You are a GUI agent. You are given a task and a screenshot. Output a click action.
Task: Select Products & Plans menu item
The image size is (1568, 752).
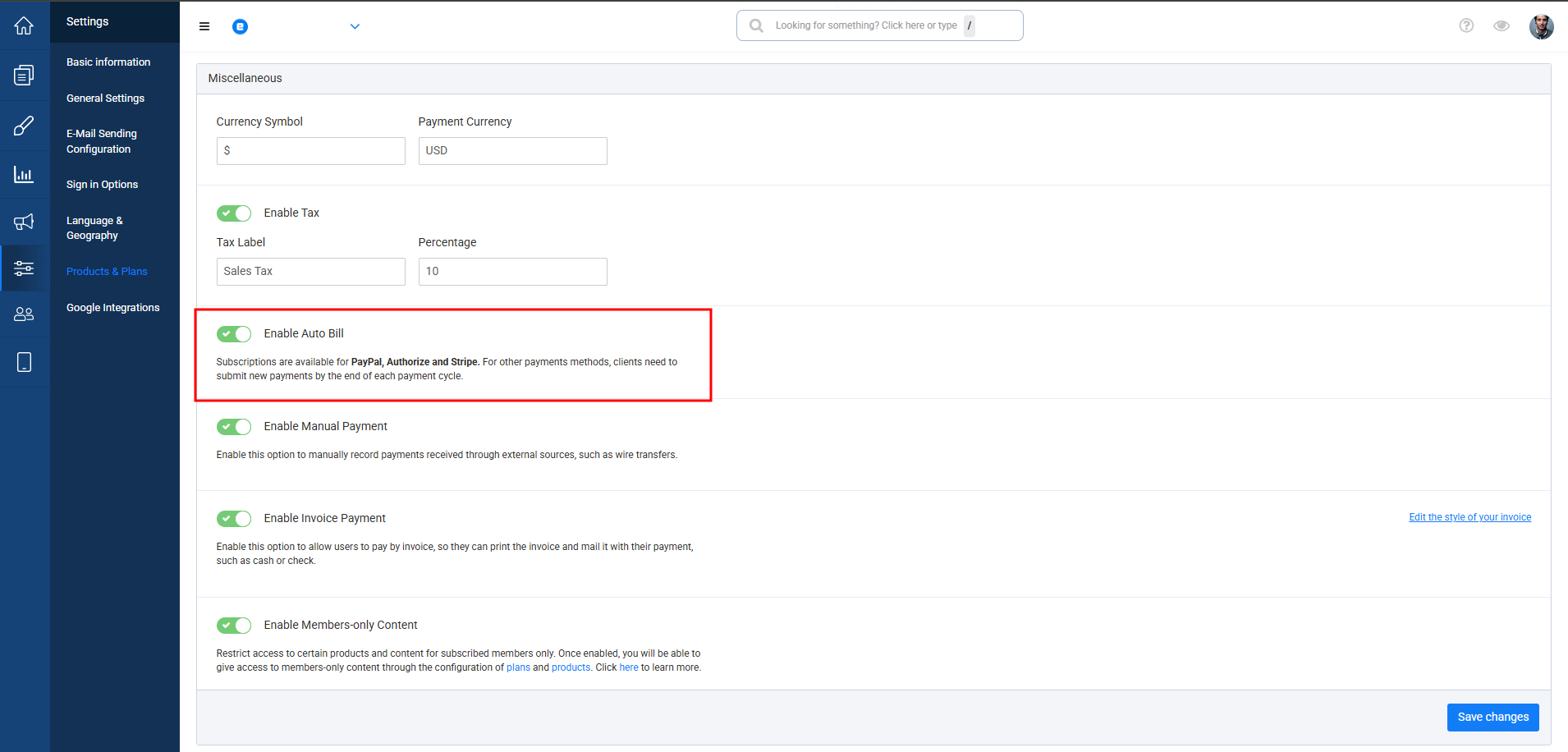(x=107, y=272)
